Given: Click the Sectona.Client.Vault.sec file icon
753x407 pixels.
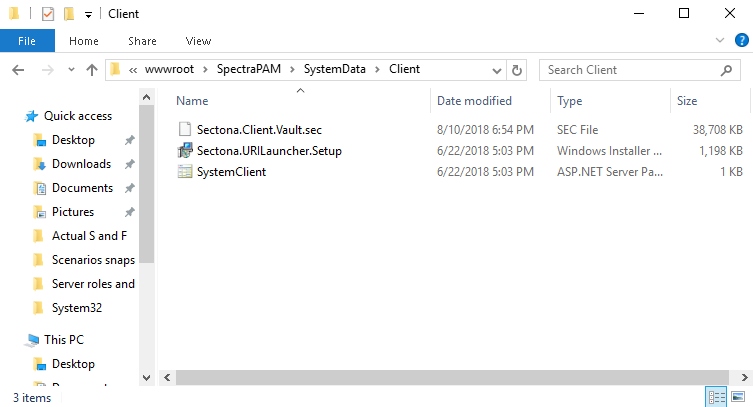Looking at the screenshot, I should point(184,129).
